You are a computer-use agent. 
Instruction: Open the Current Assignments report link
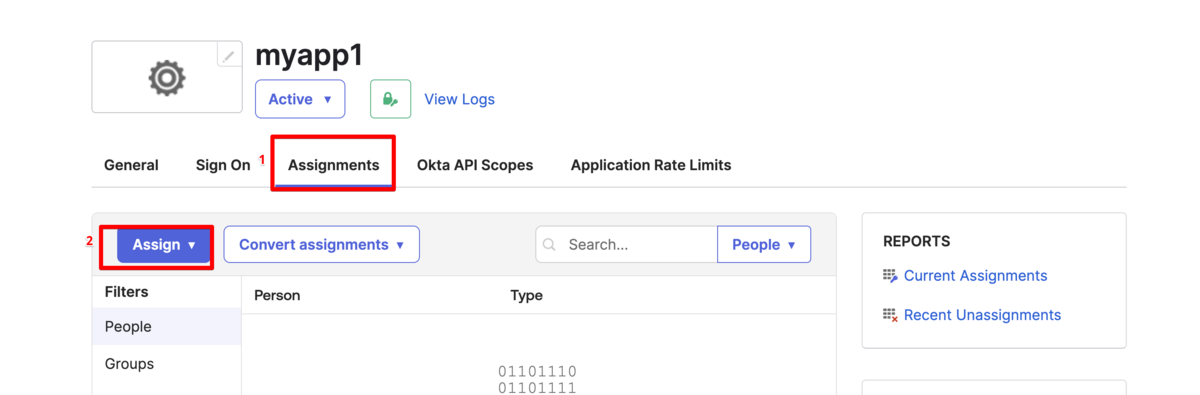point(975,275)
